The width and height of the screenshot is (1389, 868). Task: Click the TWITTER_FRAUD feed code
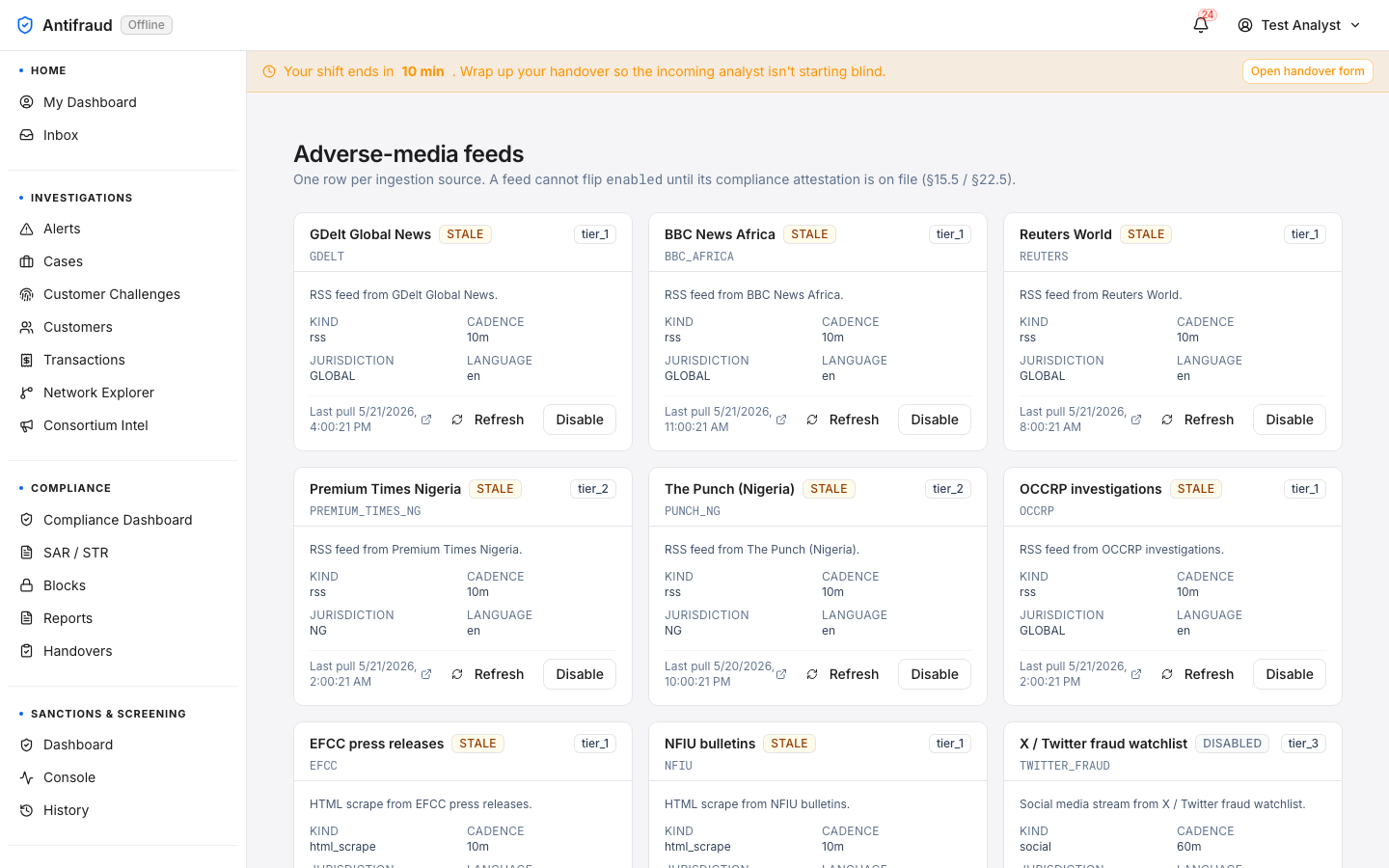tap(1065, 766)
